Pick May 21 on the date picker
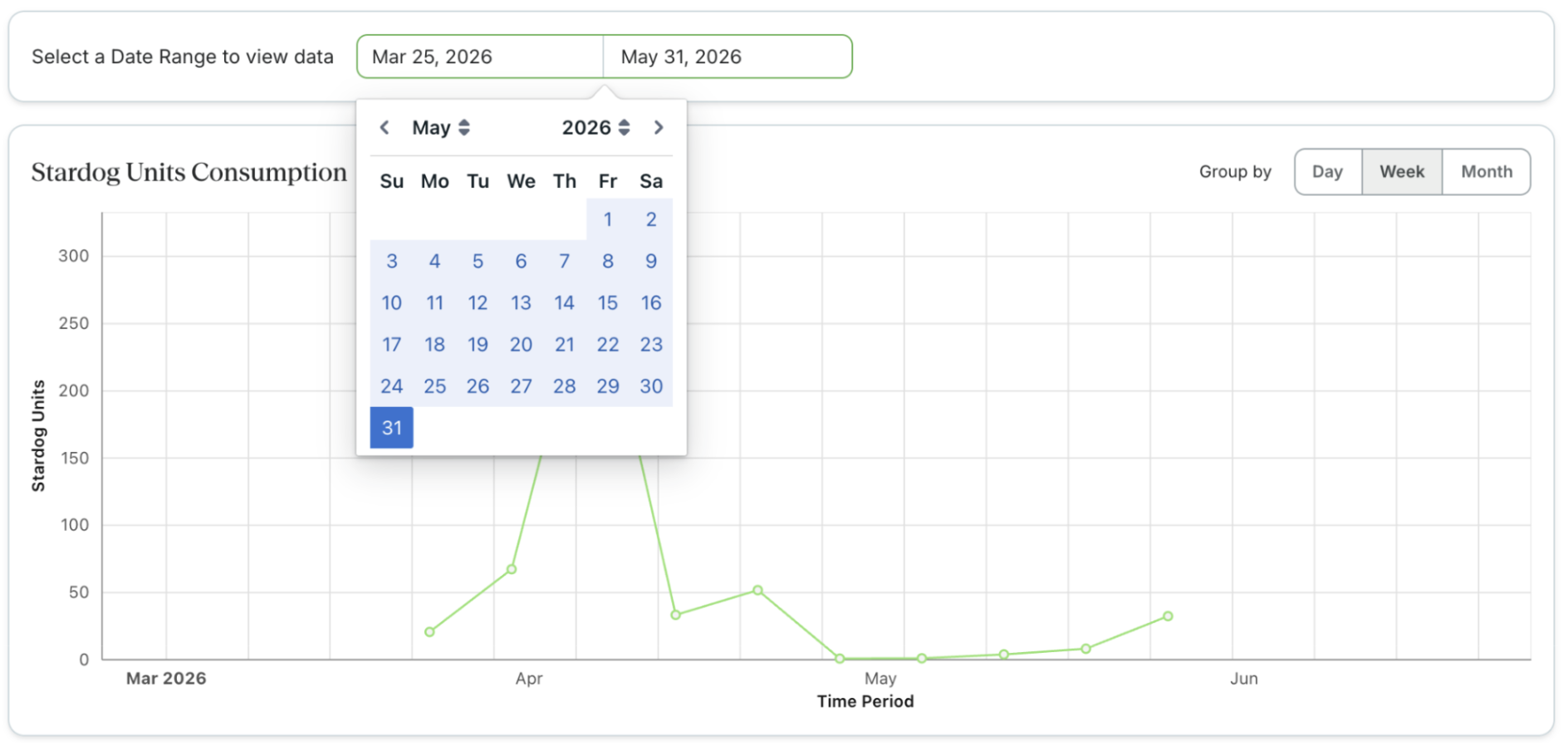 (x=565, y=344)
